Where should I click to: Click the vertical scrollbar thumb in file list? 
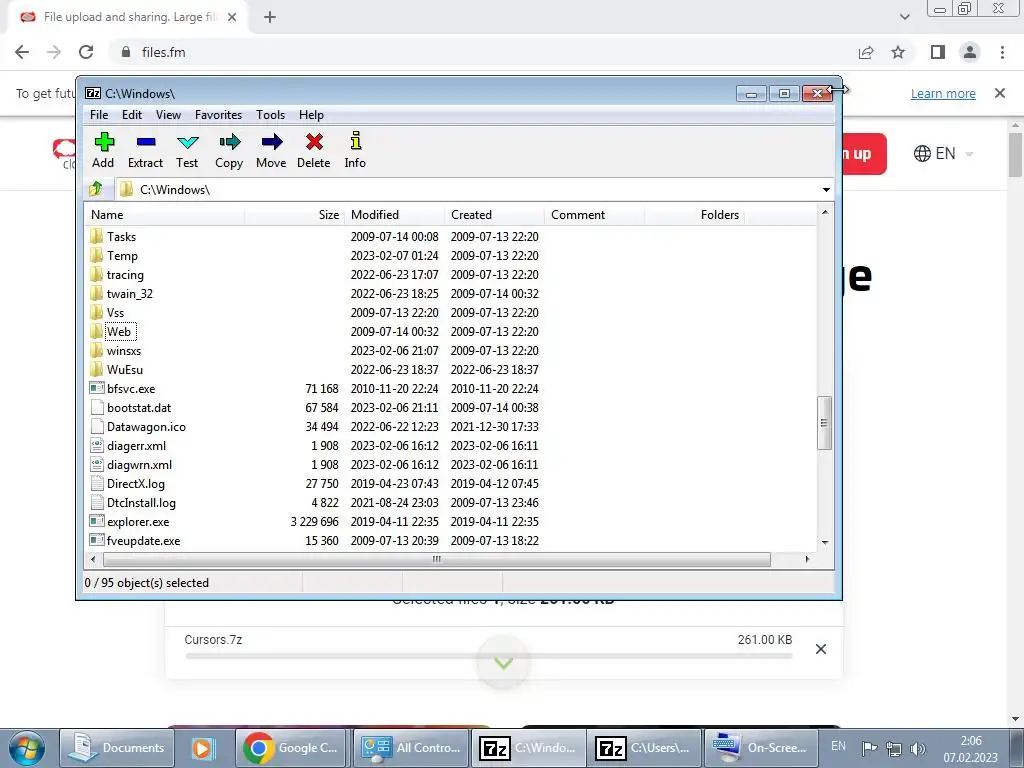825,423
